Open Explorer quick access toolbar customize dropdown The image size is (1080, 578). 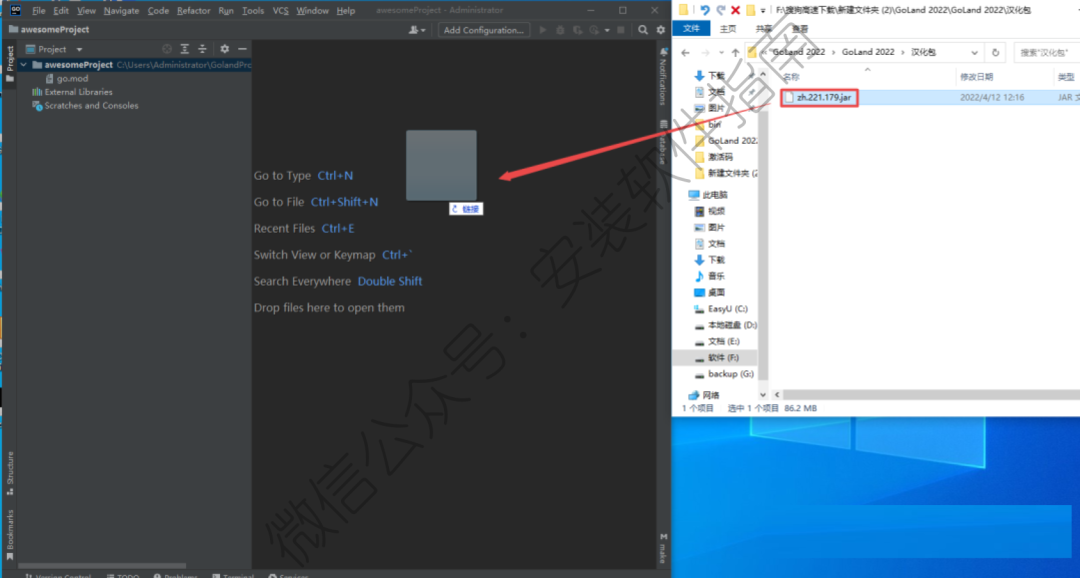click(762, 11)
